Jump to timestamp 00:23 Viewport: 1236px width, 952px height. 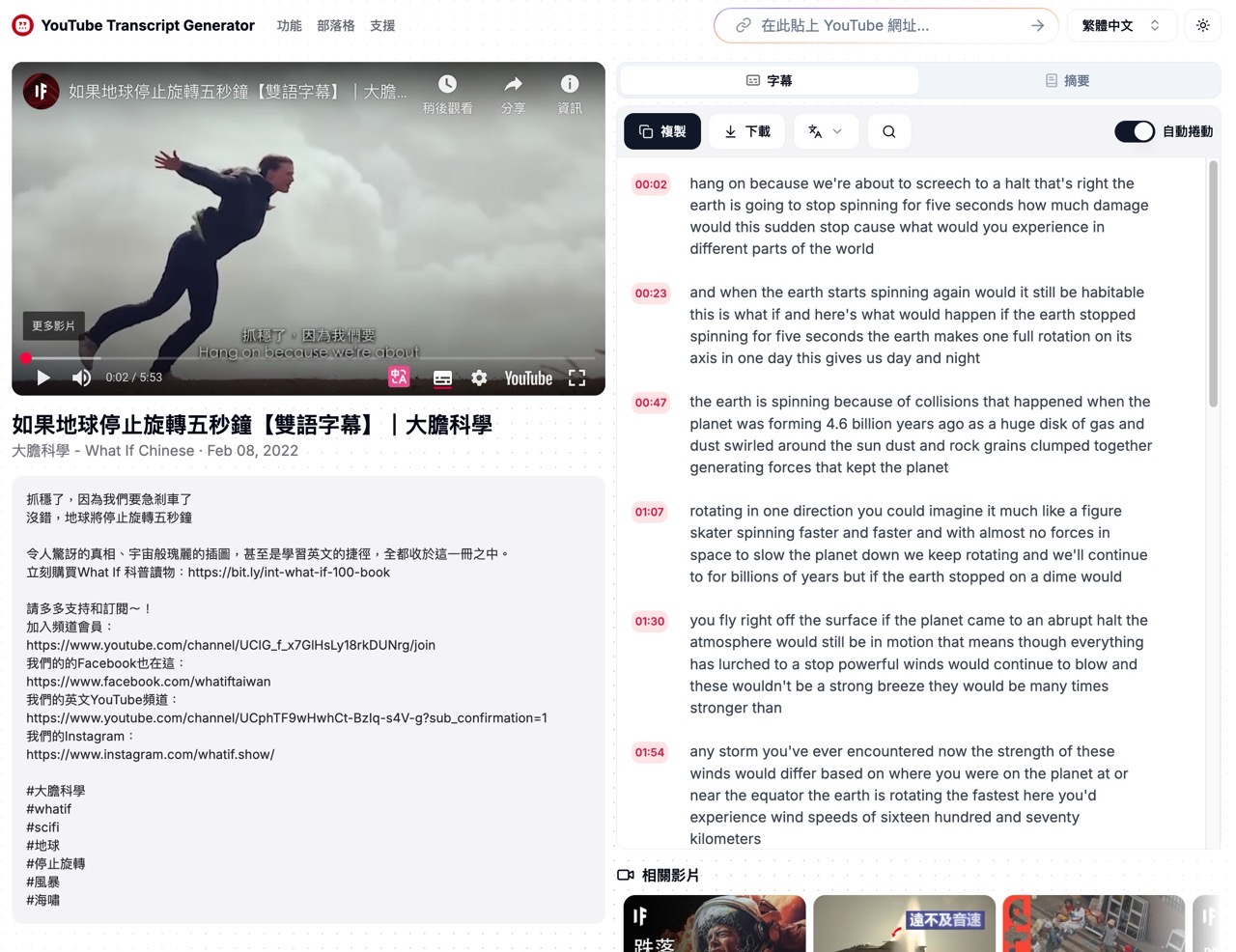click(x=651, y=294)
